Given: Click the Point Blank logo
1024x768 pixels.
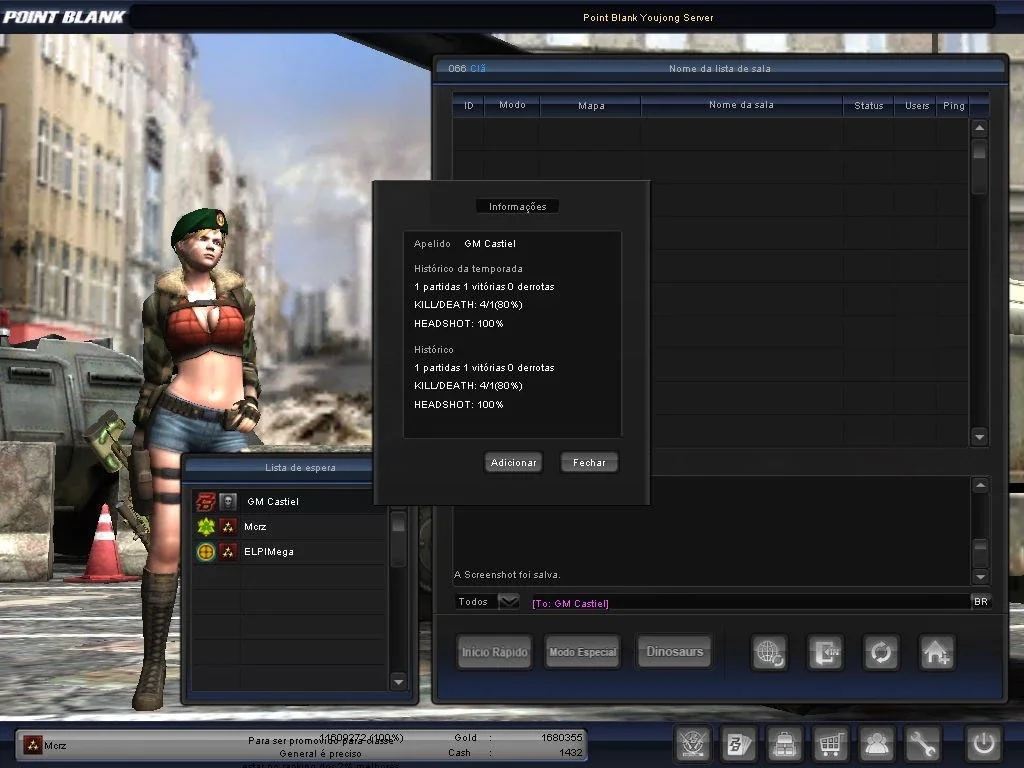Looking at the screenshot, I should pyautogui.click(x=63, y=17).
